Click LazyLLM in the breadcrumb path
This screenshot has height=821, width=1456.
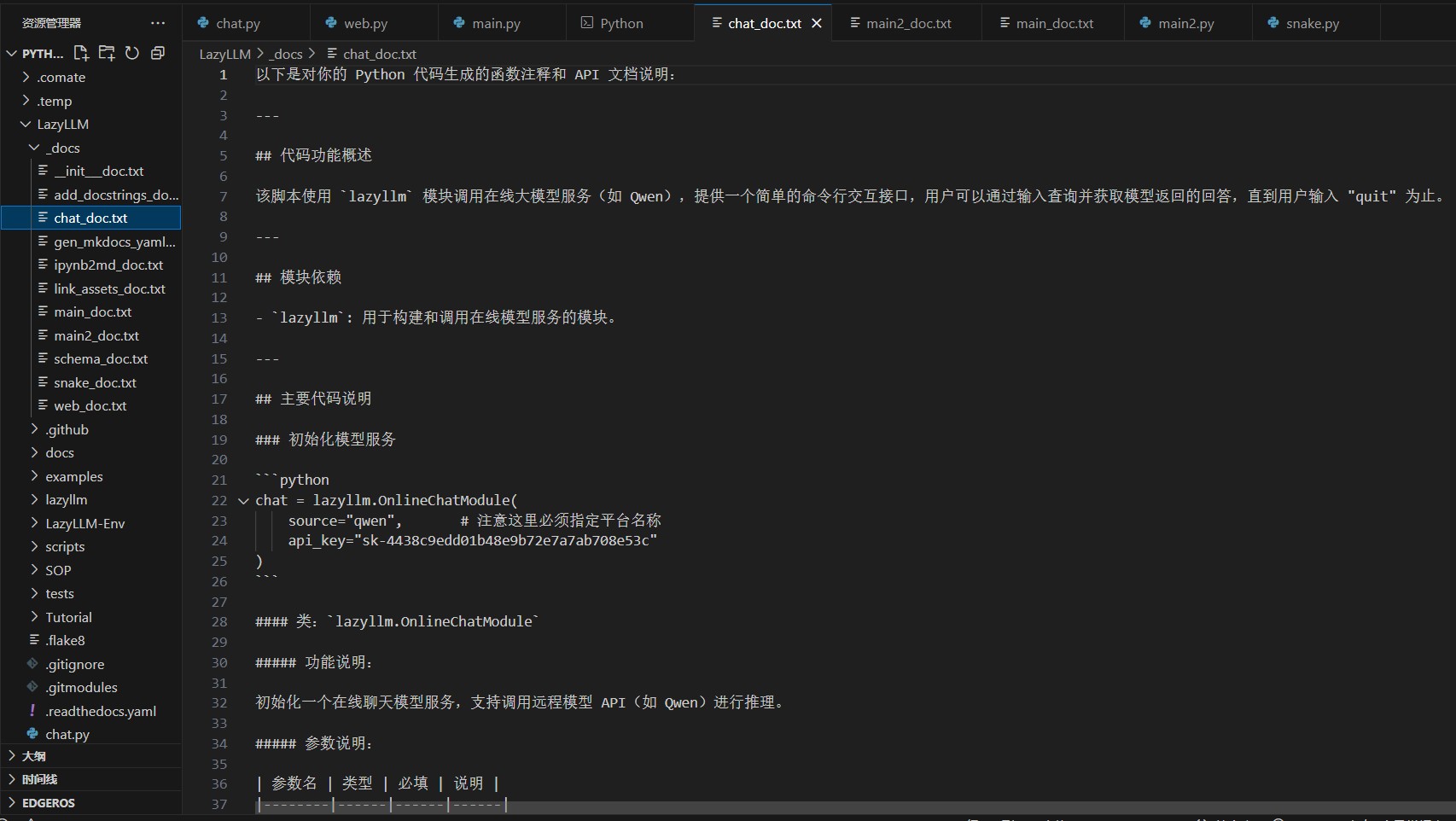click(225, 54)
